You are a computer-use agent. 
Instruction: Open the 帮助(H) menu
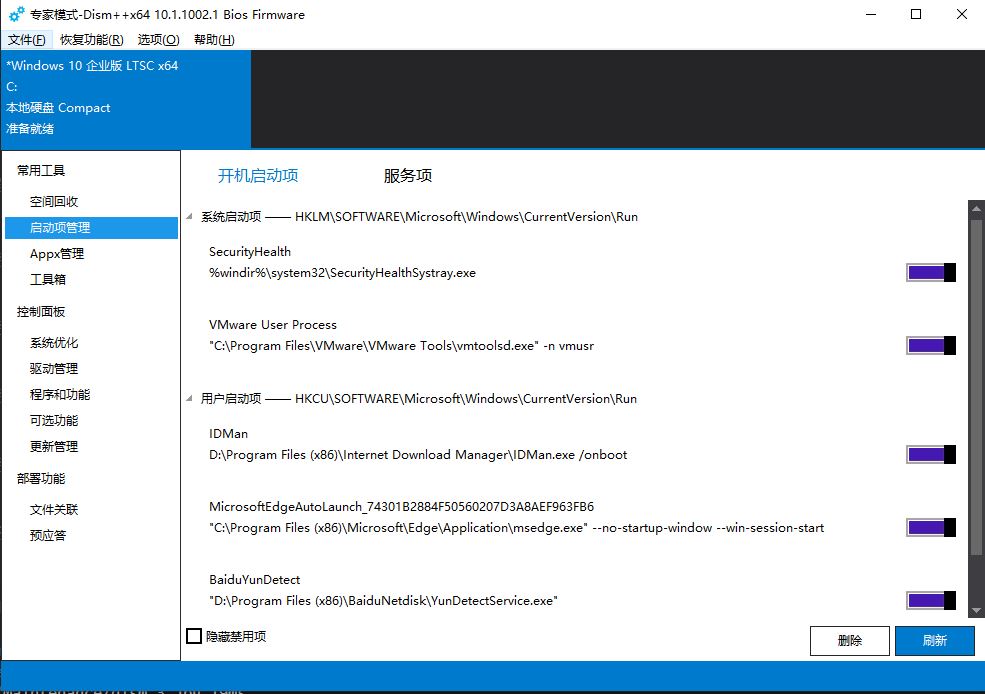pos(213,40)
